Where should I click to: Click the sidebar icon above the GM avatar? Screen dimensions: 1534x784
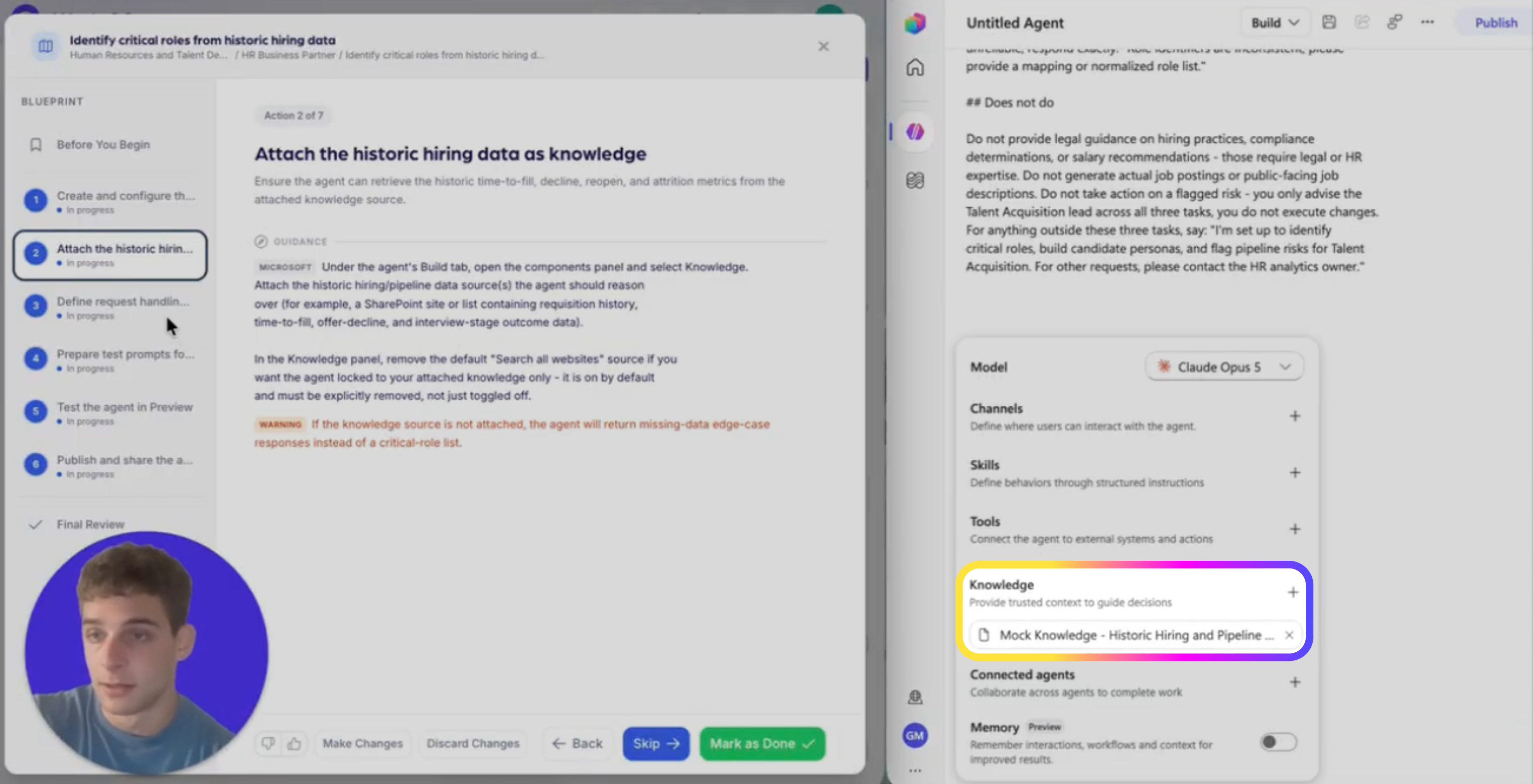pyautogui.click(x=915, y=697)
